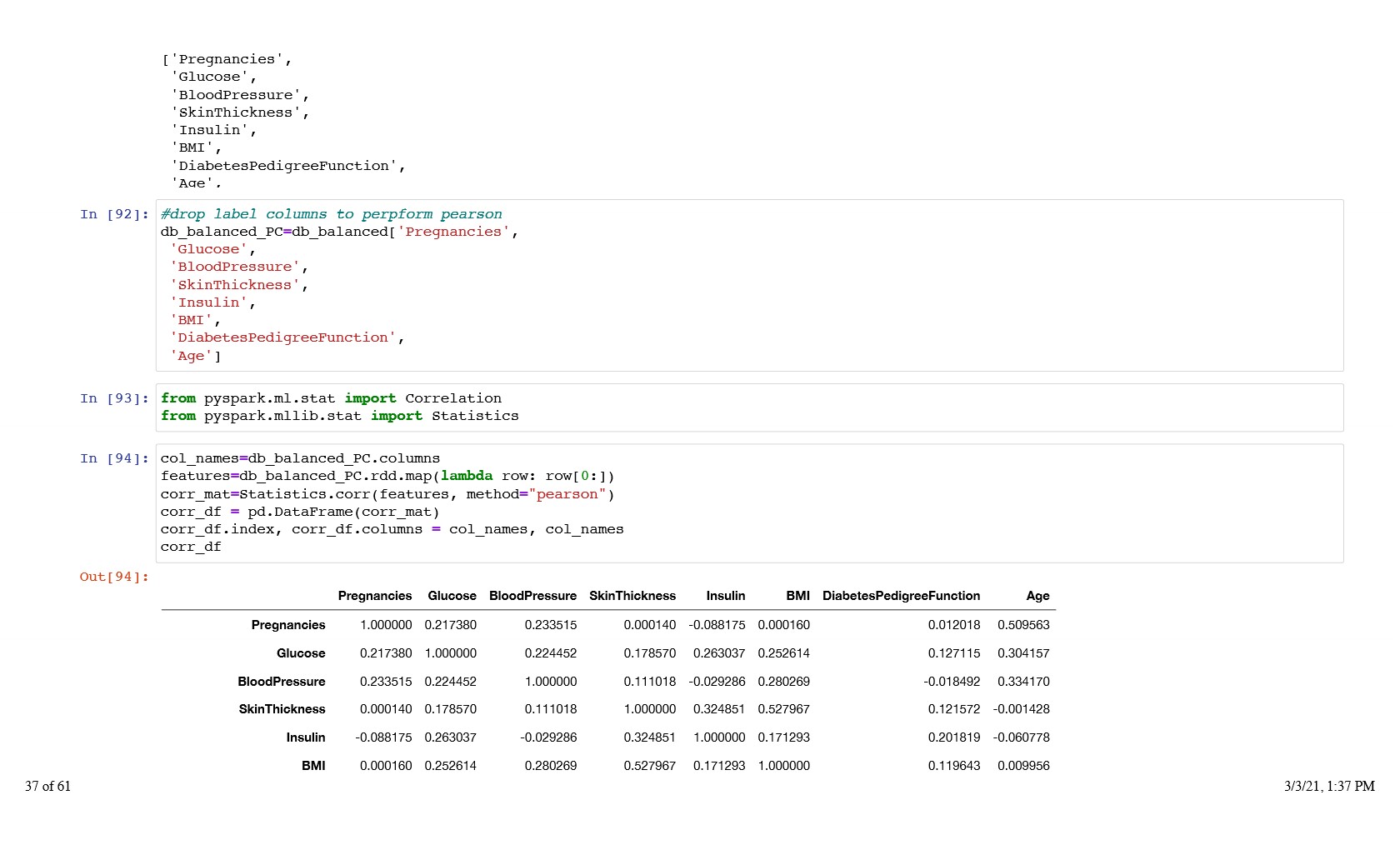Image resolution: width=1400 pixels, height=850 pixels.
Task: Select the 'In [92]:' prompt label
Action: tap(114, 214)
